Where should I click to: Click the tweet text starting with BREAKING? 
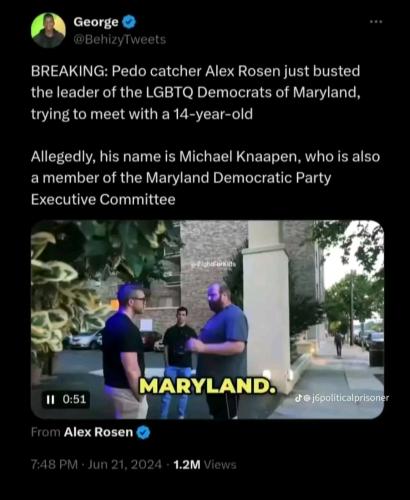(x=196, y=93)
